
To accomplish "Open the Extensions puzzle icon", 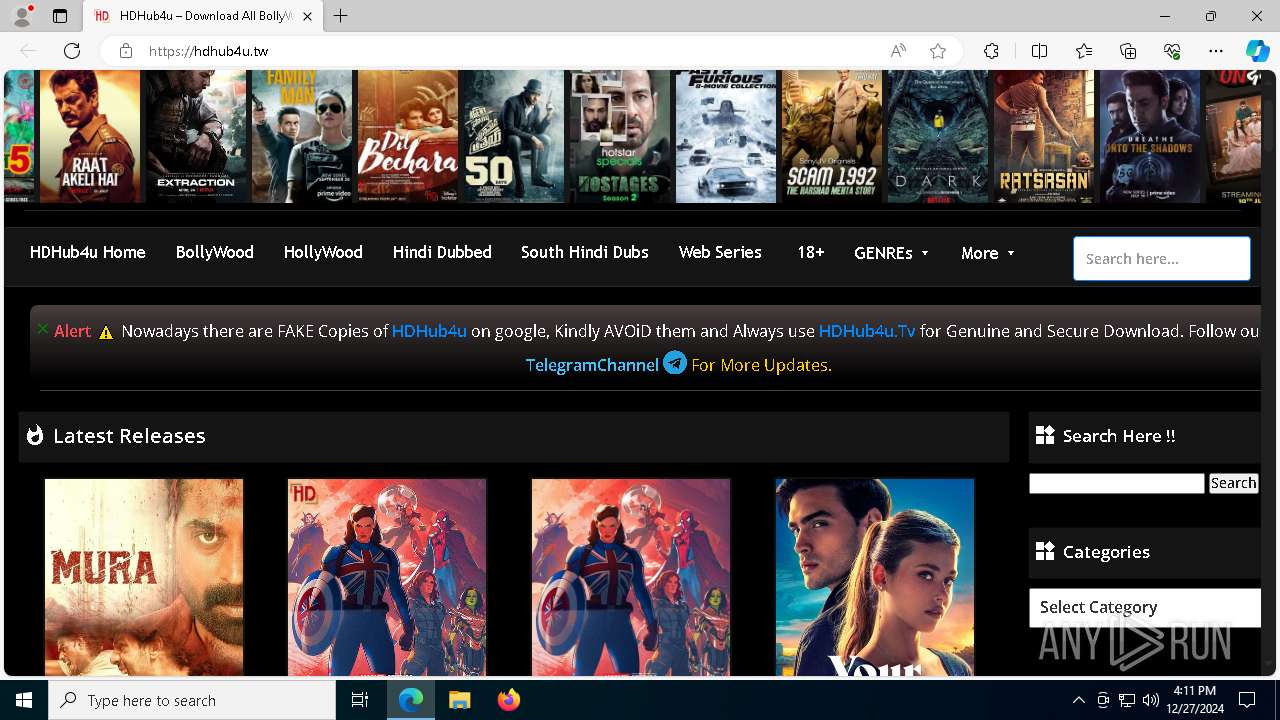I will 991,51.
